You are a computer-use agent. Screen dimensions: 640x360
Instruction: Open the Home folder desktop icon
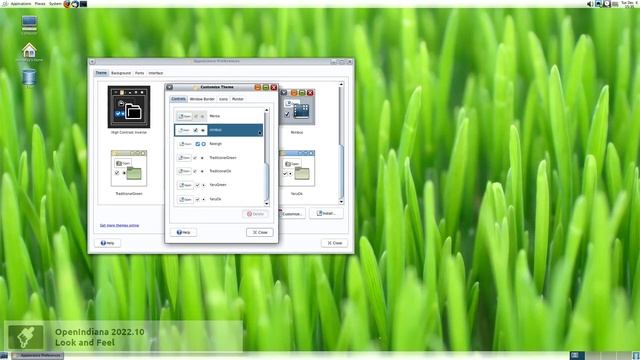click(29, 52)
